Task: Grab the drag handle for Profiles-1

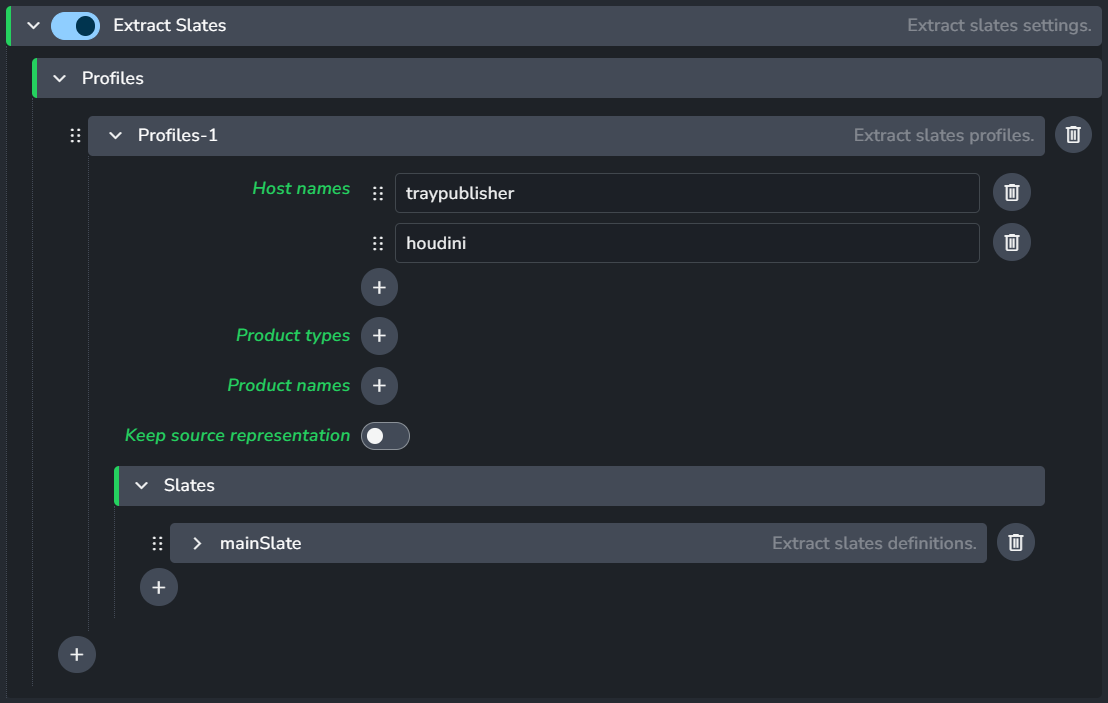Action: point(75,135)
